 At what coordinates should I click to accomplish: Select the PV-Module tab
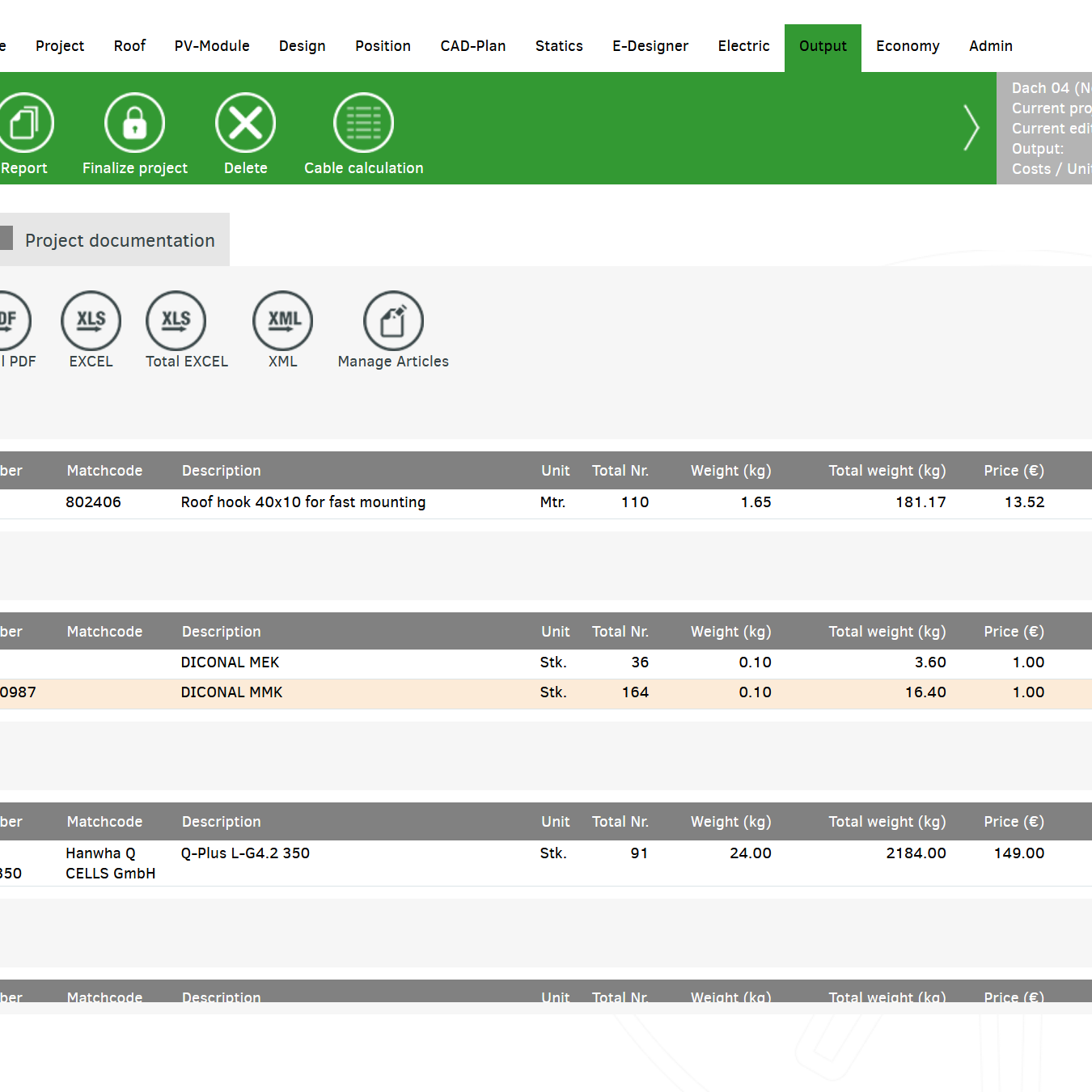point(212,46)
